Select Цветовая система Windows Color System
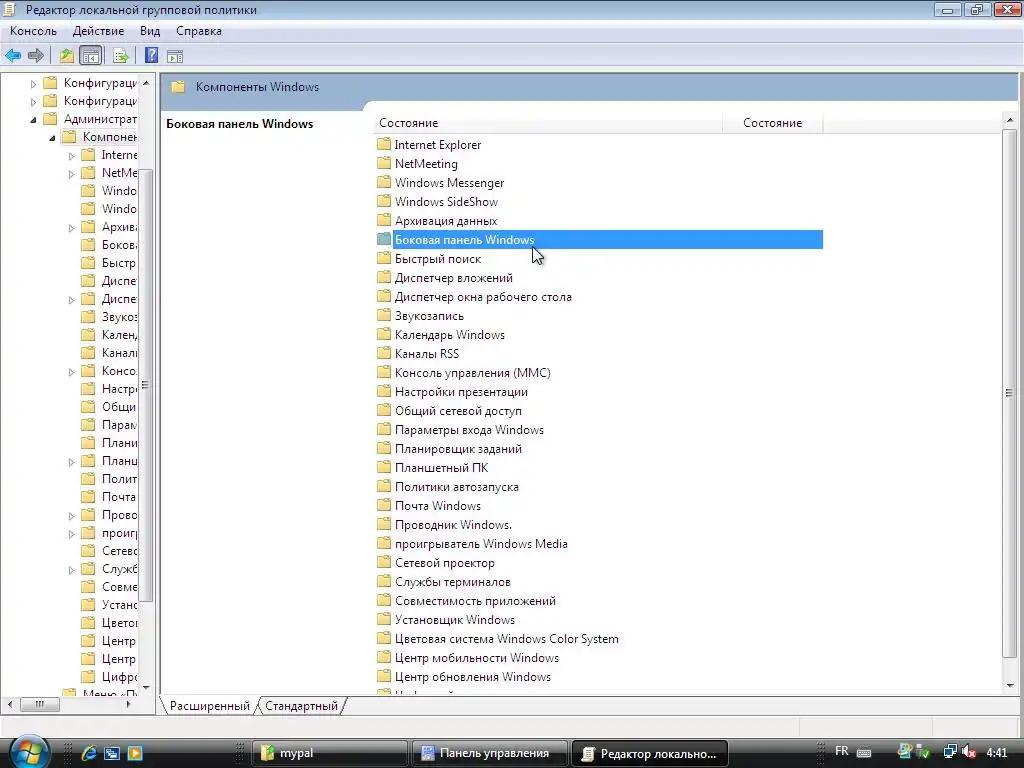This screenshot has width=1024, height=768. coord(498,639)
